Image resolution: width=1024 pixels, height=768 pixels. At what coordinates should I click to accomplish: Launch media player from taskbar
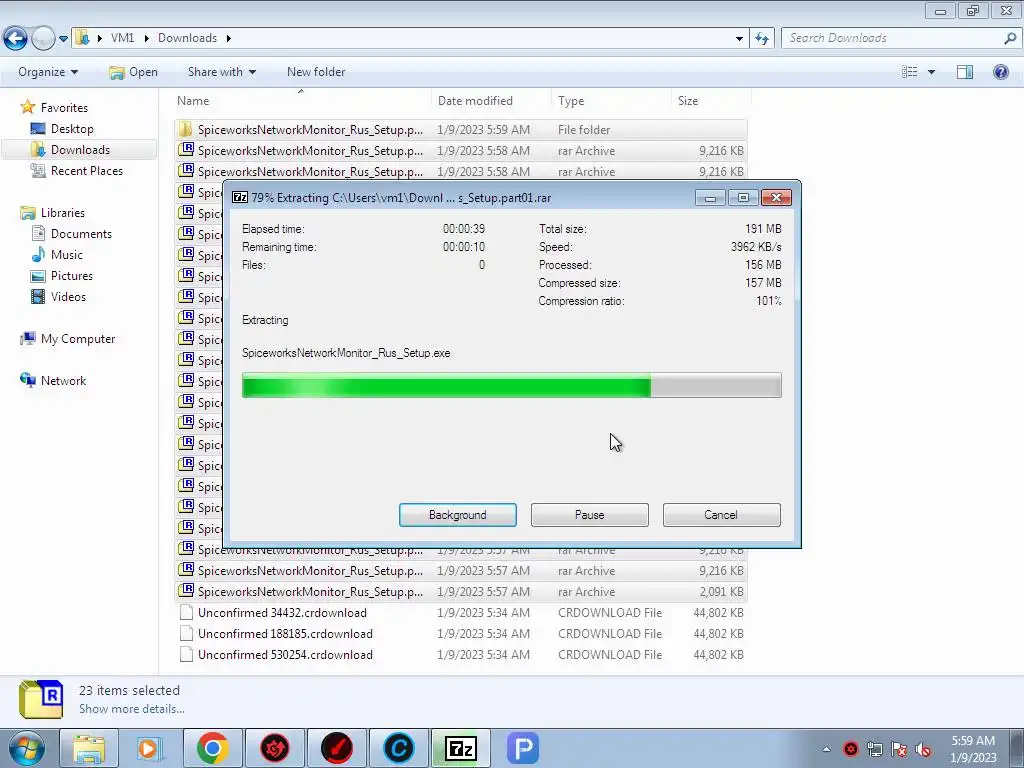(x=150, y=748)
